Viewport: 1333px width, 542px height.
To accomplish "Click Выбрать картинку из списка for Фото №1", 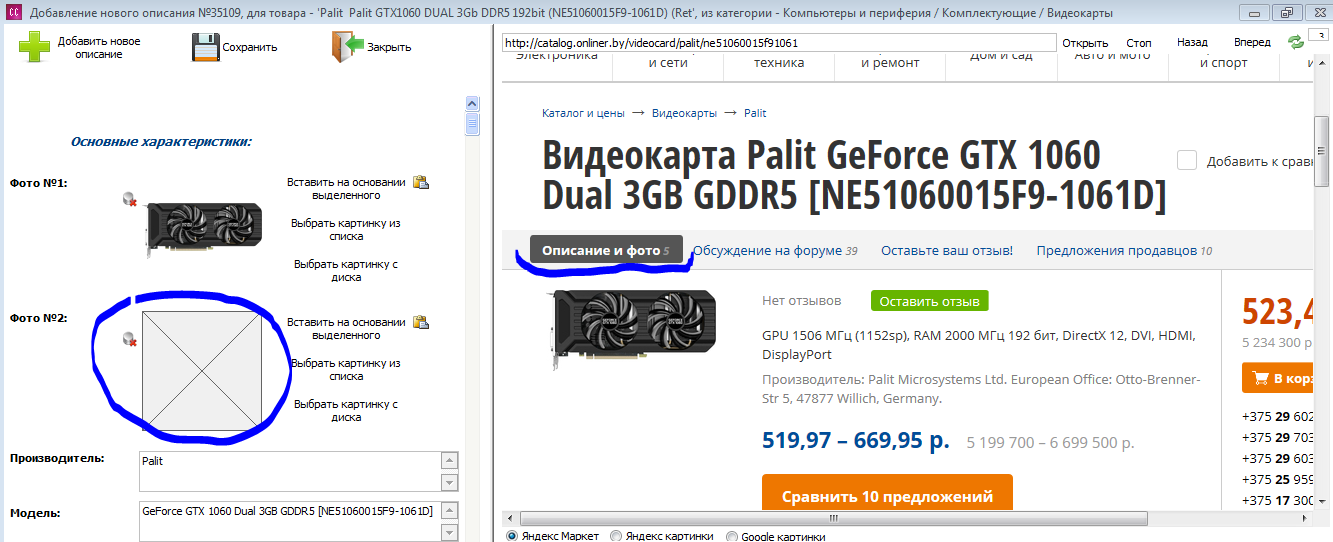I will point(346,230).
